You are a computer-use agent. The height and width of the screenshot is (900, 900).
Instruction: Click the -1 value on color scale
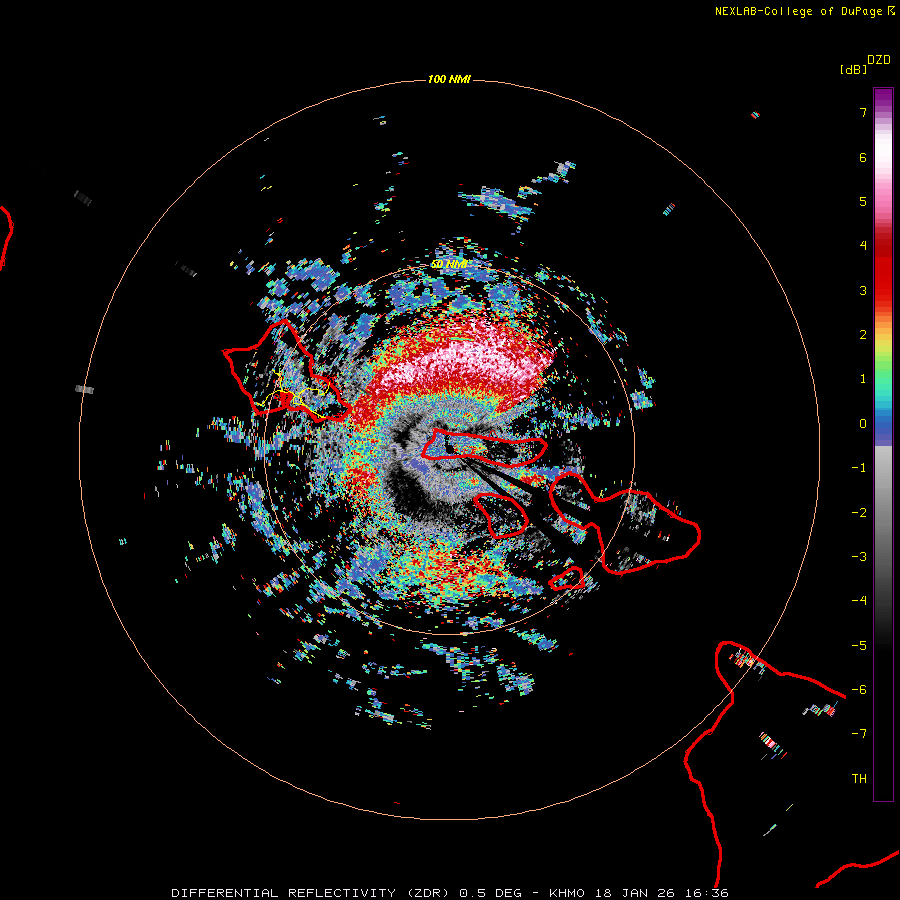coord(859,468)
